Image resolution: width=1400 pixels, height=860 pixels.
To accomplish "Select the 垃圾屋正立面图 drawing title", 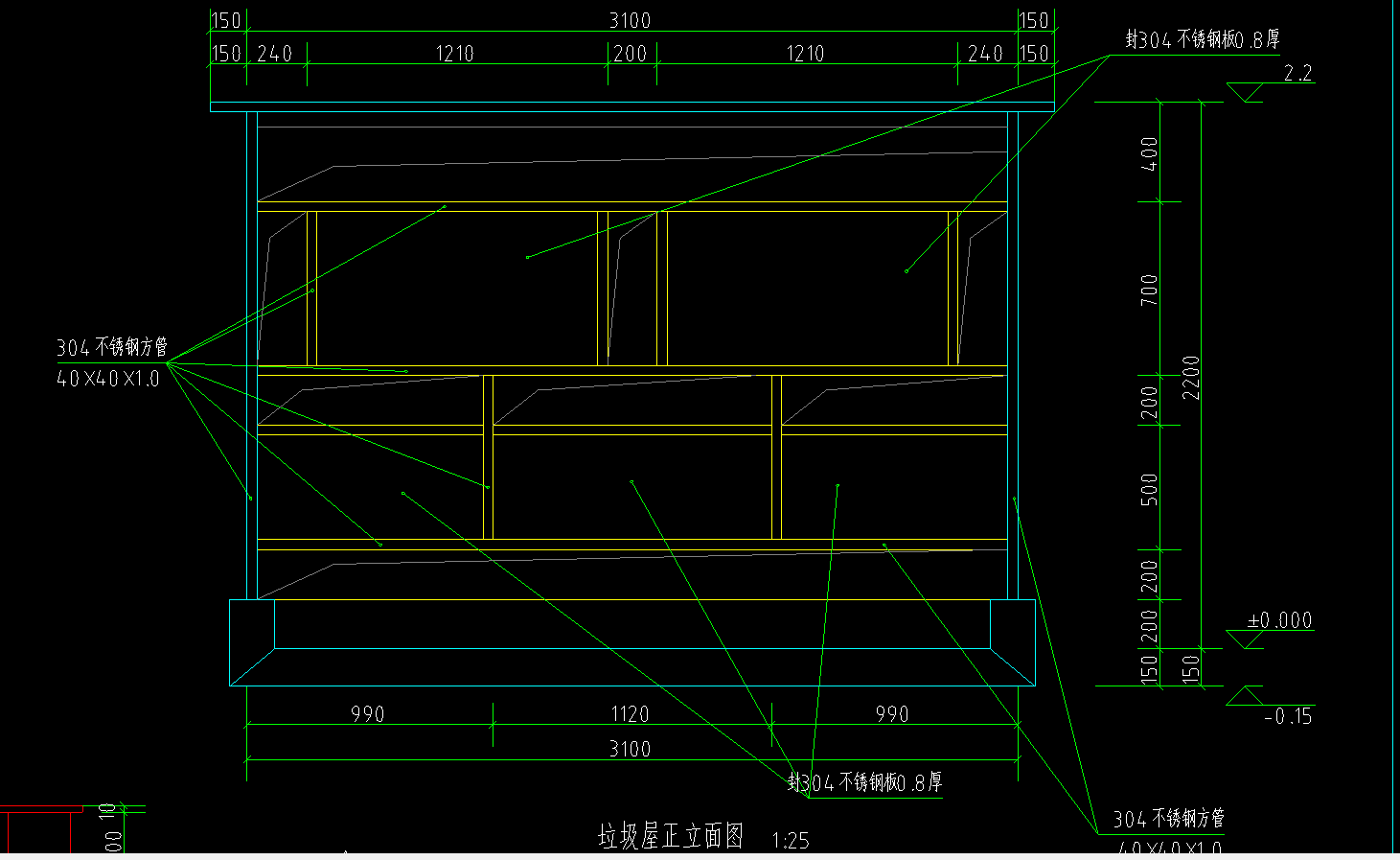I will pos(671,836).
